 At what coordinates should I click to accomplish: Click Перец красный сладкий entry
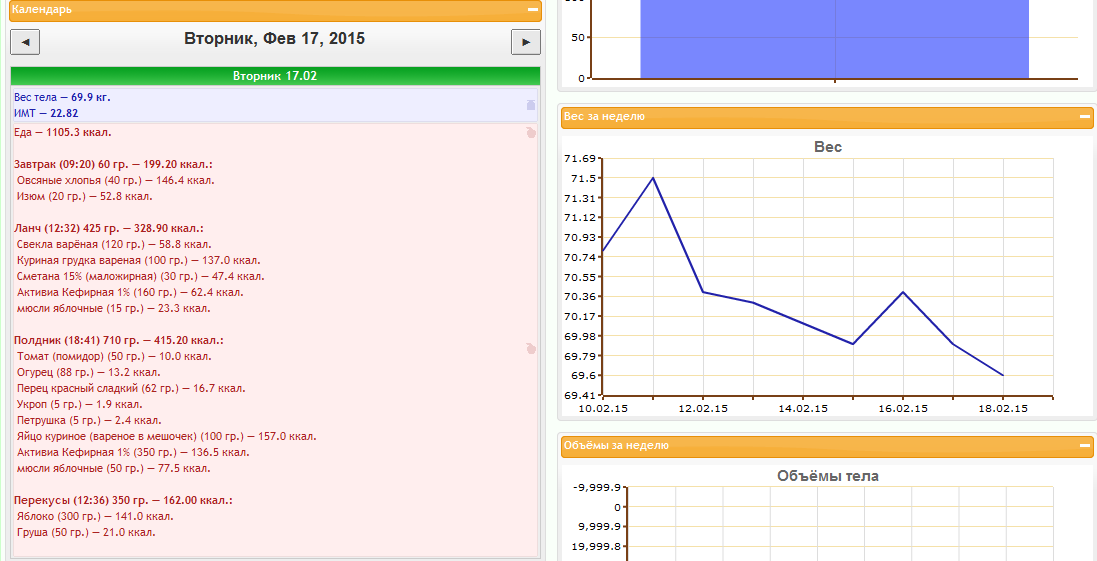pyautogui.click(x=131, y=389)
